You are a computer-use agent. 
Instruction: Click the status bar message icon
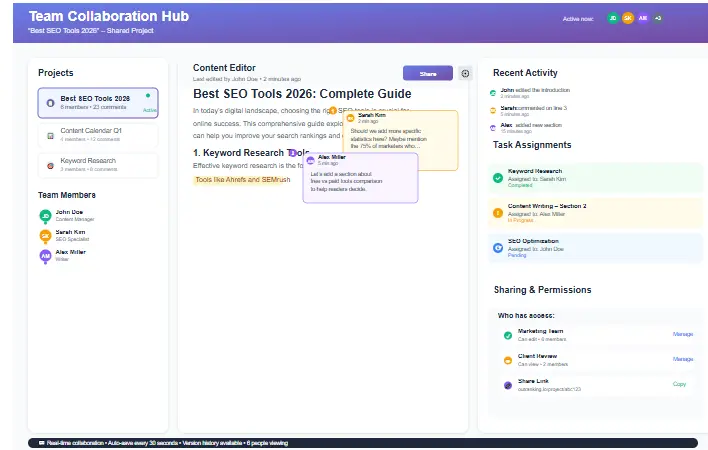[42, 443]
